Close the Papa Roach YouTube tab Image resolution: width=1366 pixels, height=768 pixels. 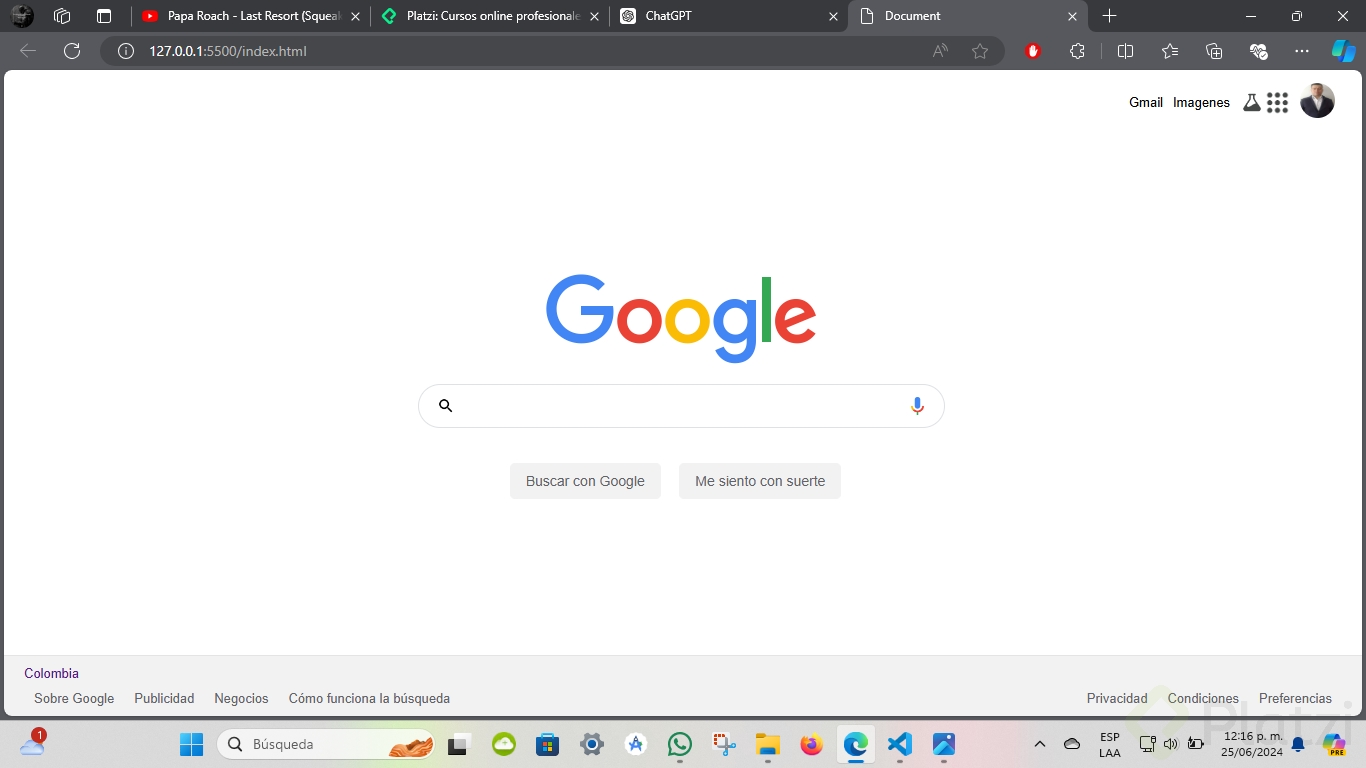(x=355, y=16)
